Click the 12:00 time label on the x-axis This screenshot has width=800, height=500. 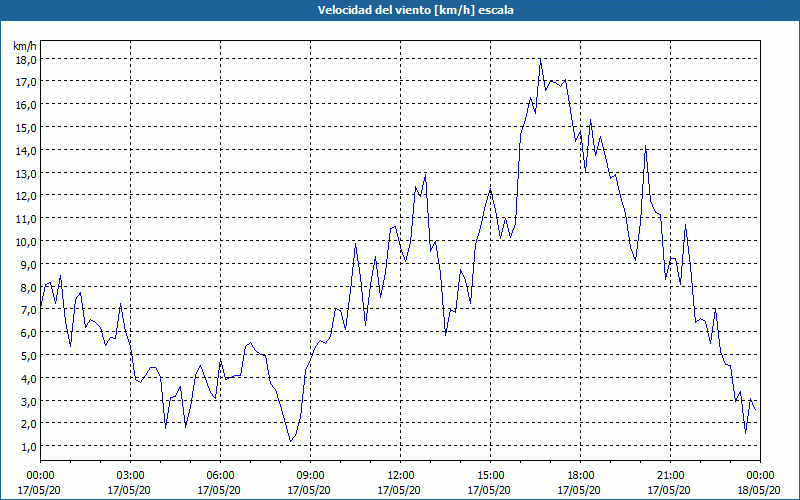pos(401,476)
